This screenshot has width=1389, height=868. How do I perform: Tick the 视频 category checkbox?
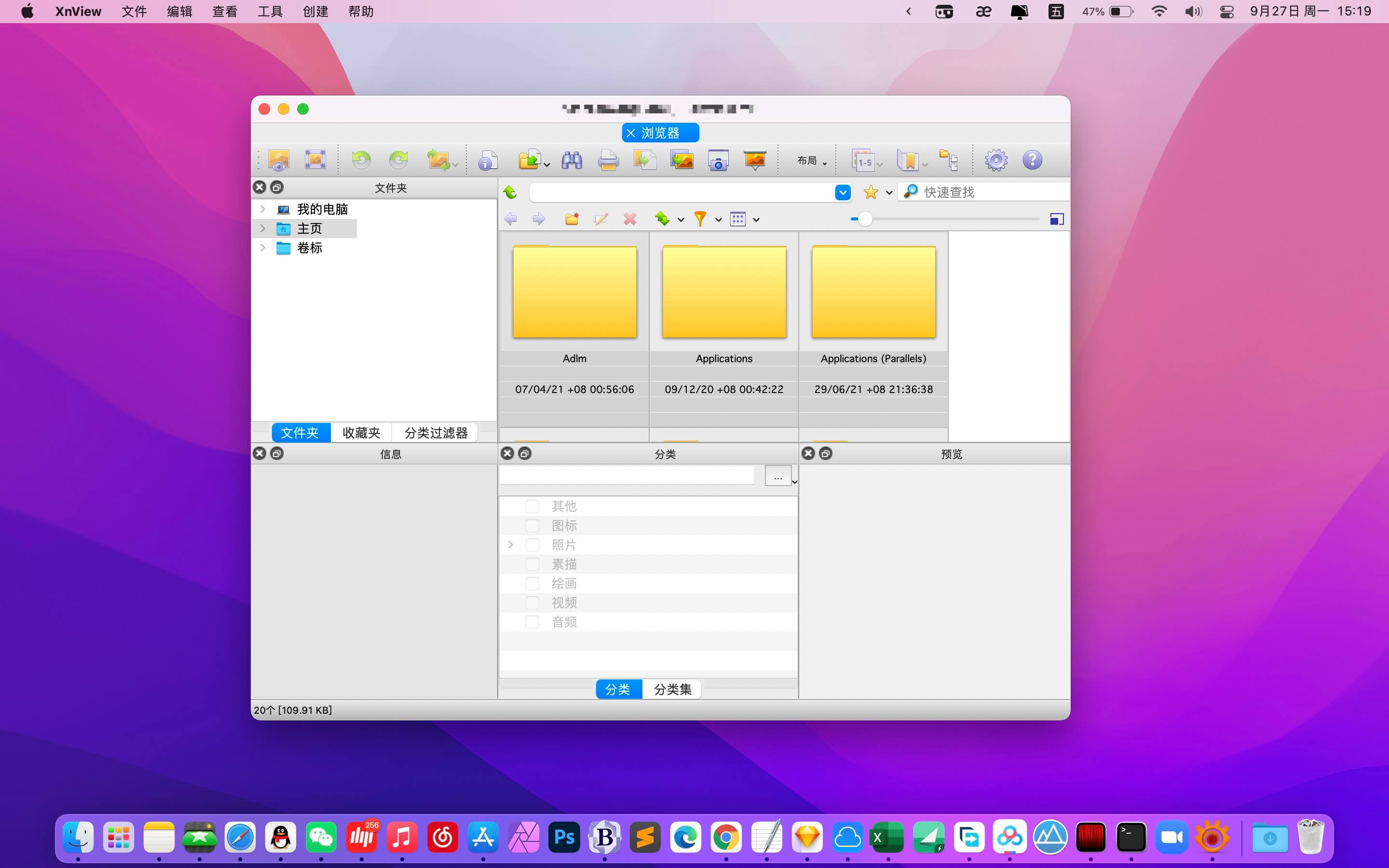pos(532,603)
